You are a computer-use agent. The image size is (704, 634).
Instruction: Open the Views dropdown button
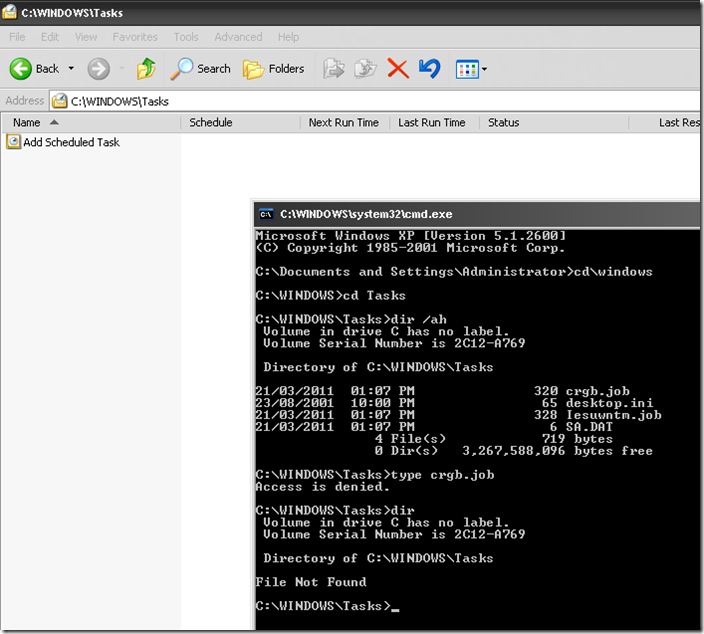coord(471,69)
